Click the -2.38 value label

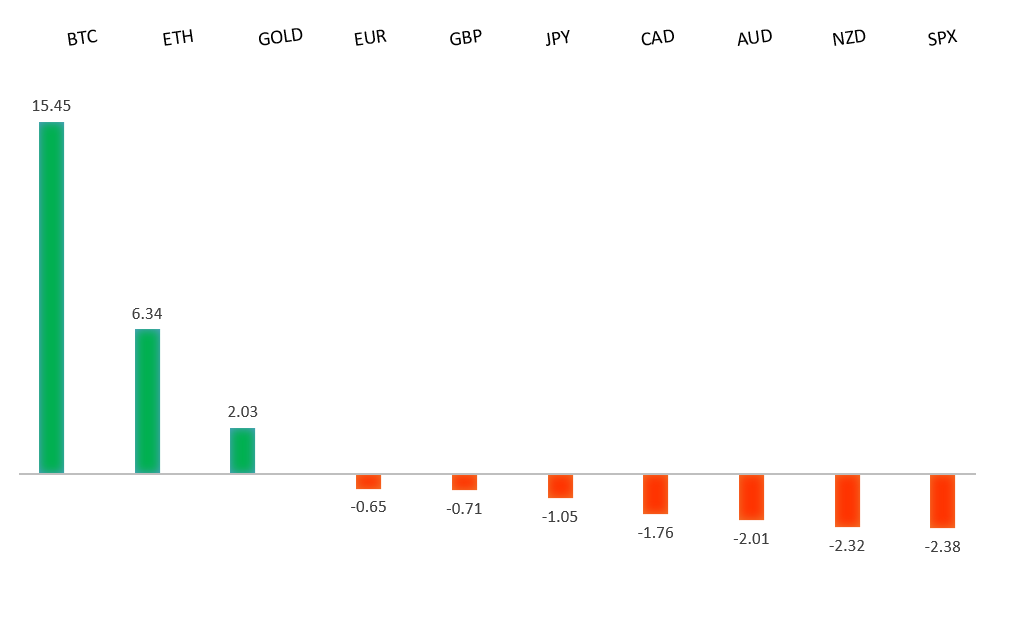point(942,546)
